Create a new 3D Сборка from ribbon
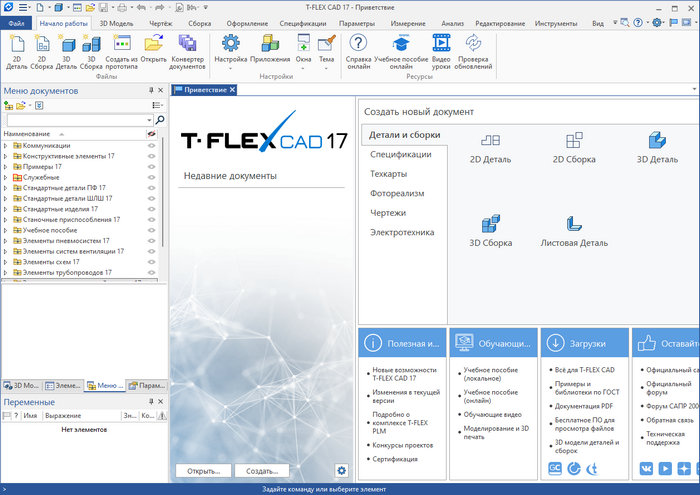 [91, 52]
